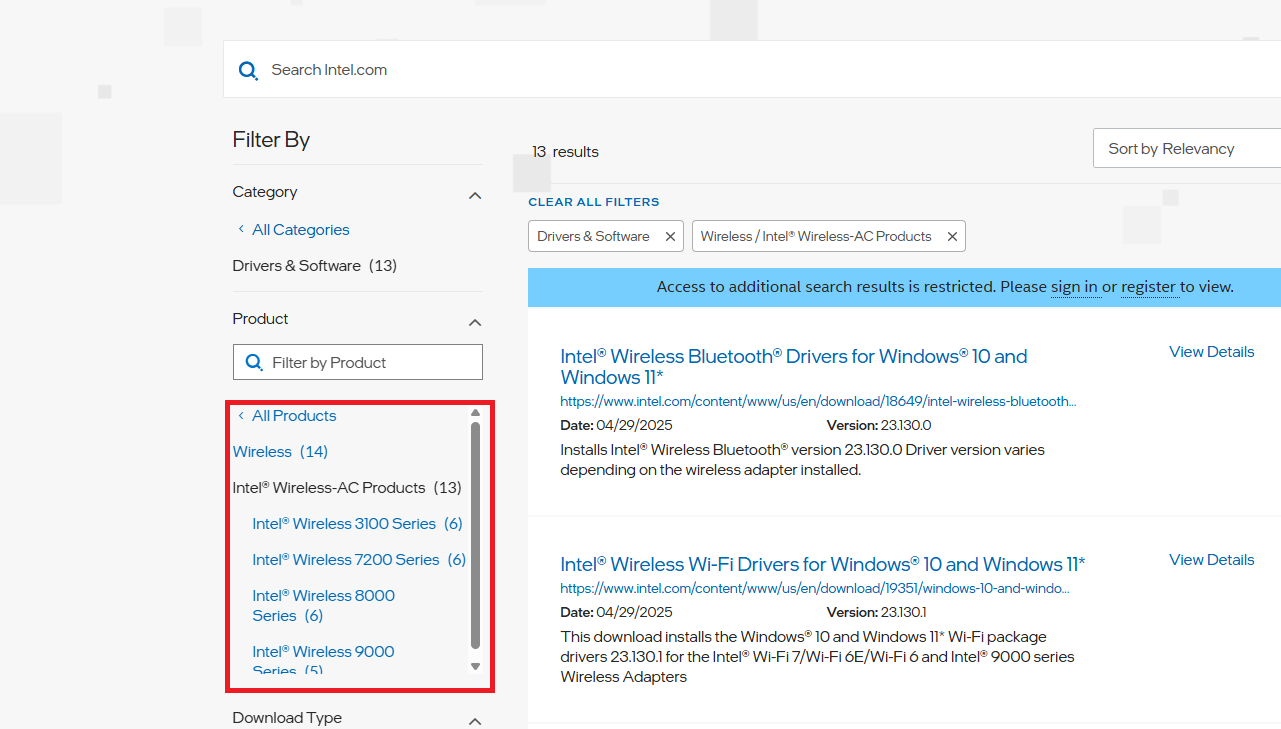Open the Sort by Relevancy dropdown

(1185, 149)
